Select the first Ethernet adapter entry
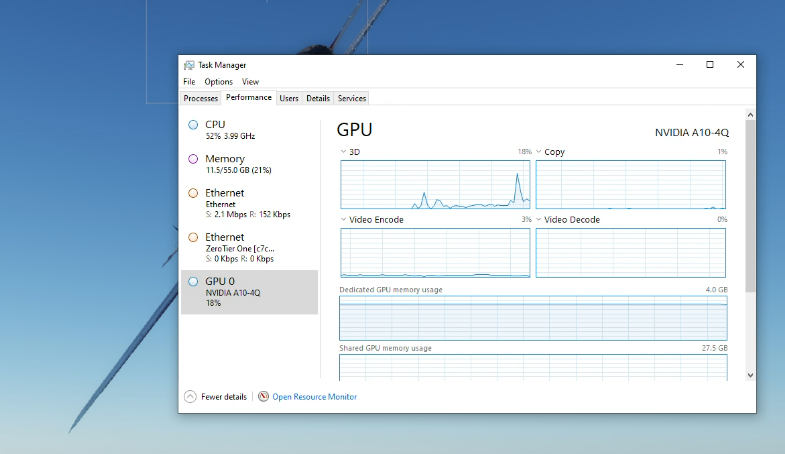785x454 pixels. pyautogui.click(x=249, y=203)
